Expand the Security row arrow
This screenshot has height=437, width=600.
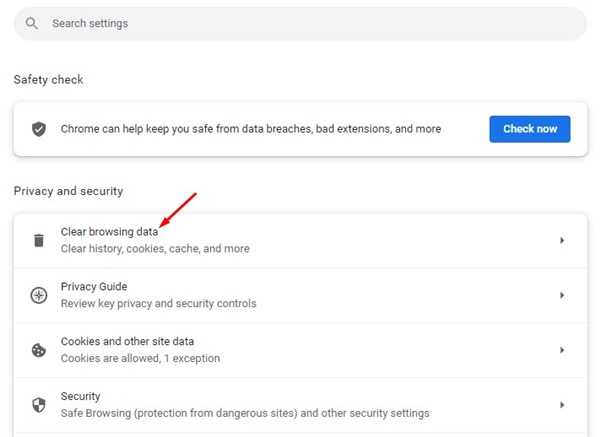coord(562,405)
